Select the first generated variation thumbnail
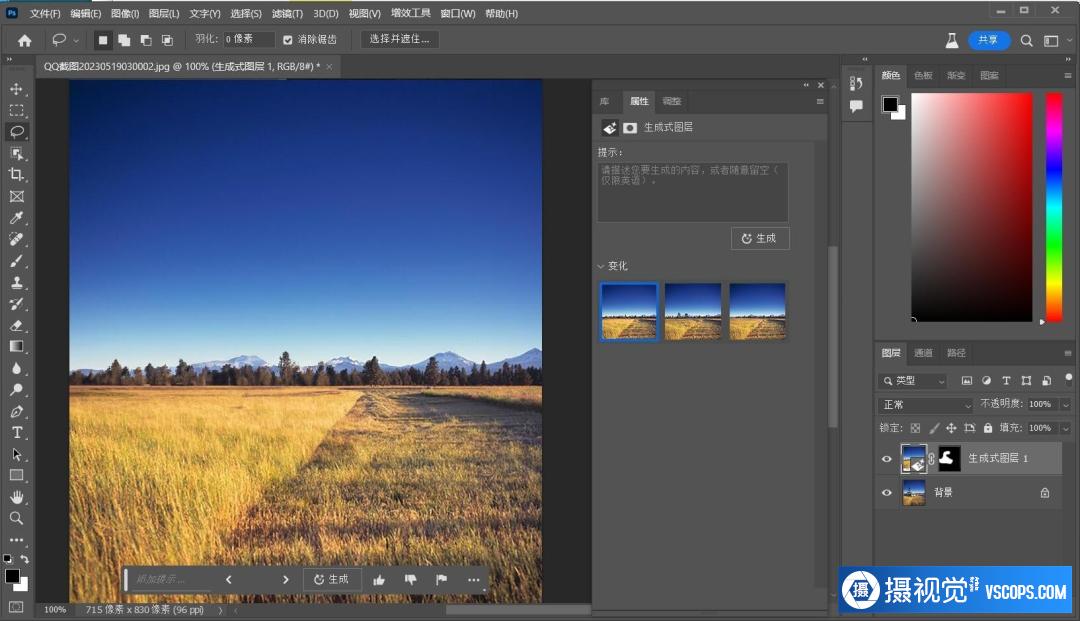 click(x=629, y=312)
